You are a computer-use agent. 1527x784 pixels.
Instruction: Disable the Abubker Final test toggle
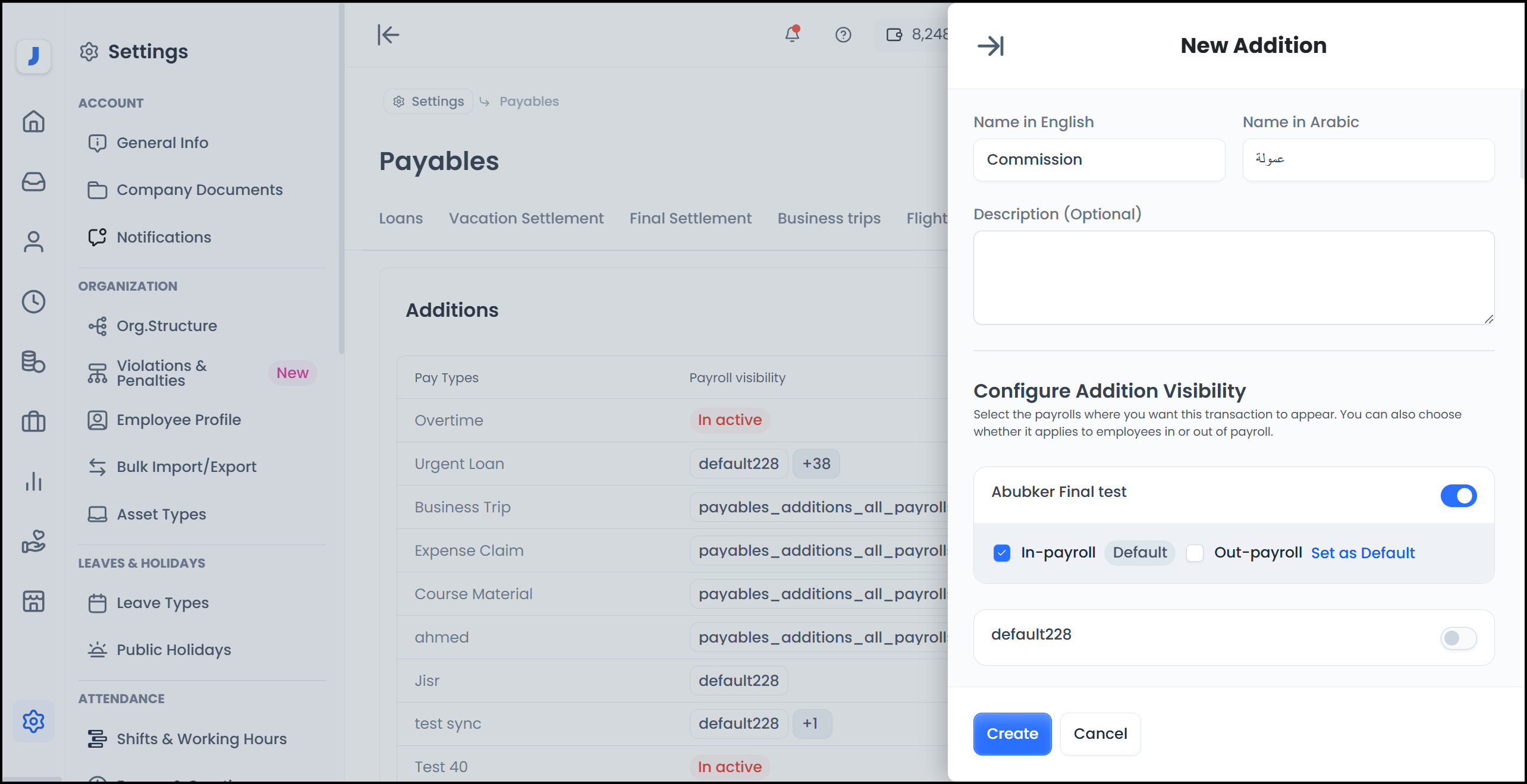click(1457, 495)
